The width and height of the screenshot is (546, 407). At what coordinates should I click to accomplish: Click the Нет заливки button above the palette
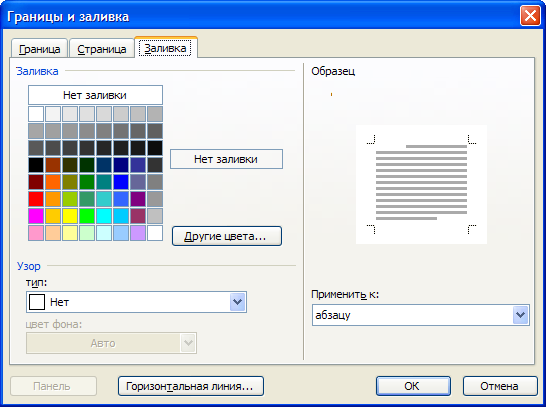95,95
